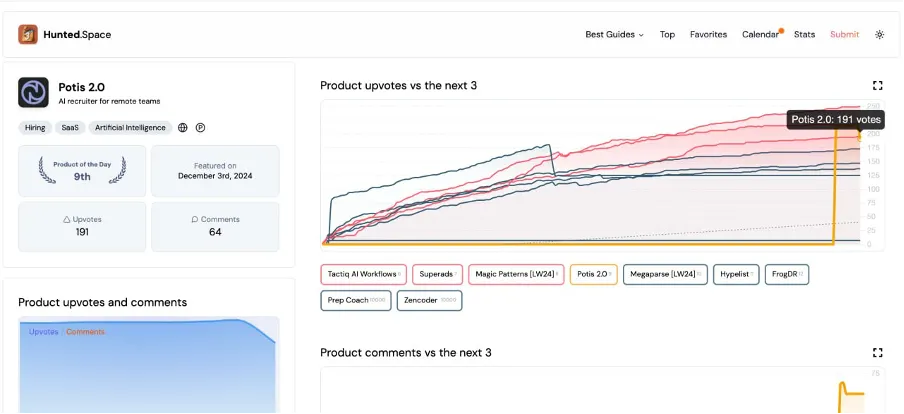Toggle Zencoder series in chart
This screenshot has width=904, height=414.
pyautogui.click(x=430, y=300)
